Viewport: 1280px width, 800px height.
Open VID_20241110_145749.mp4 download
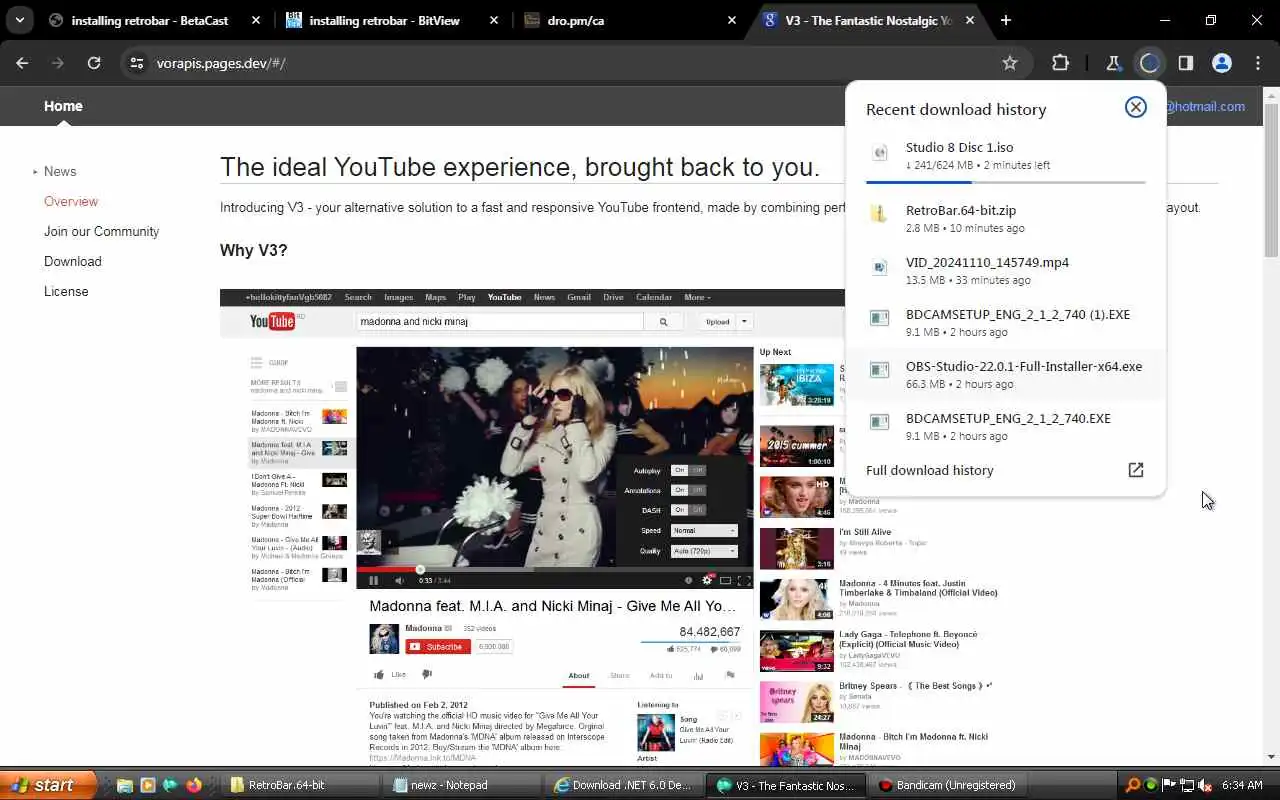click(x=1006, y=271)
